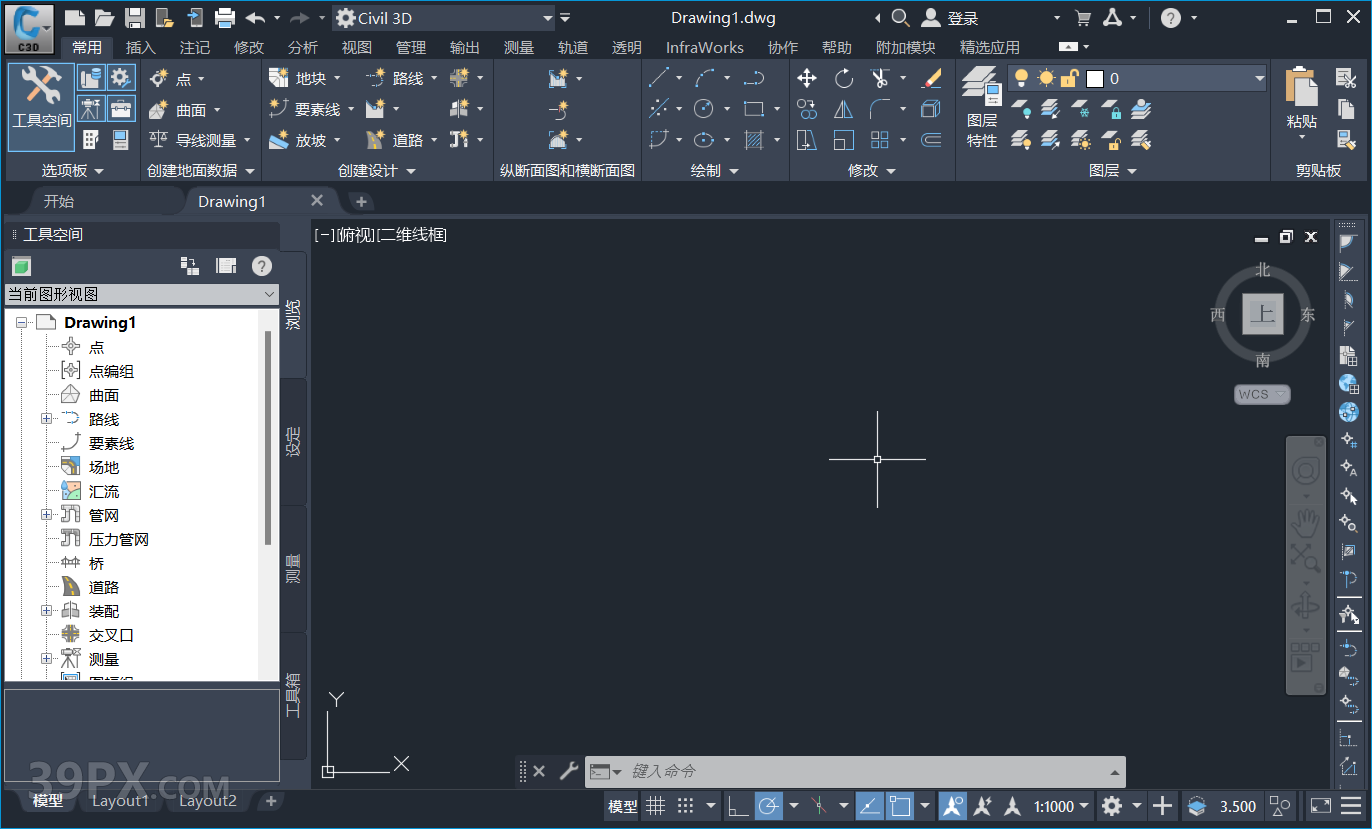Expand the 管网 (Pipe Networks) tree node
1372x829 pixels.
point(46,515)
